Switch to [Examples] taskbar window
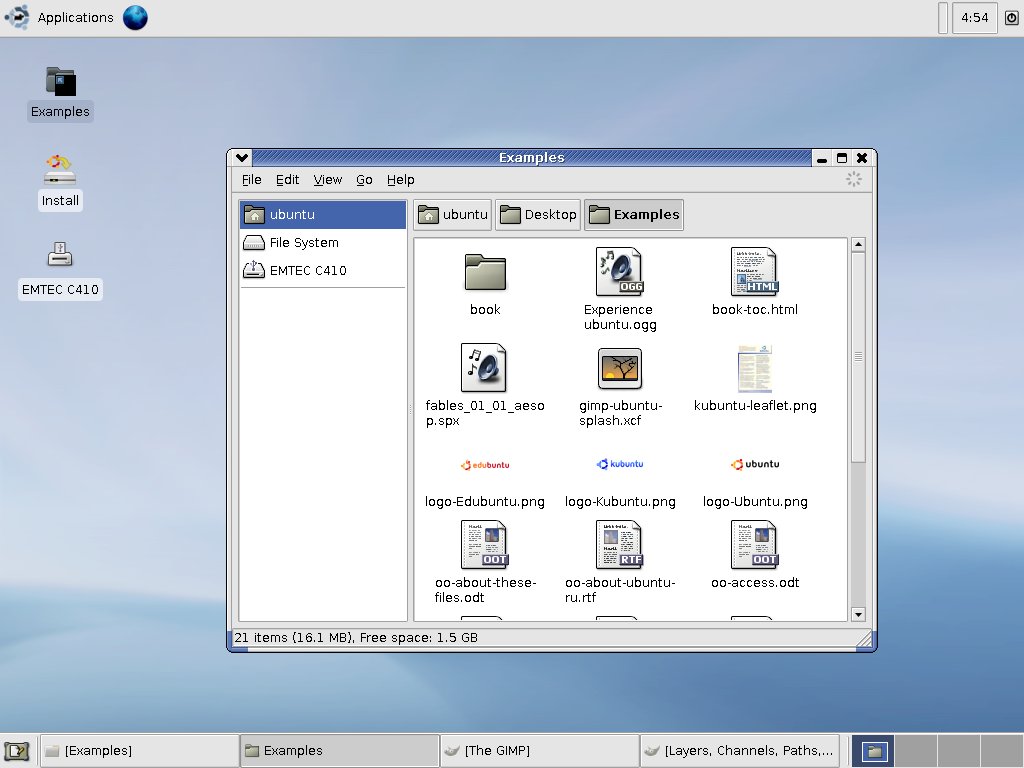This screenshot has height=768, width=1024. [139, 751]
